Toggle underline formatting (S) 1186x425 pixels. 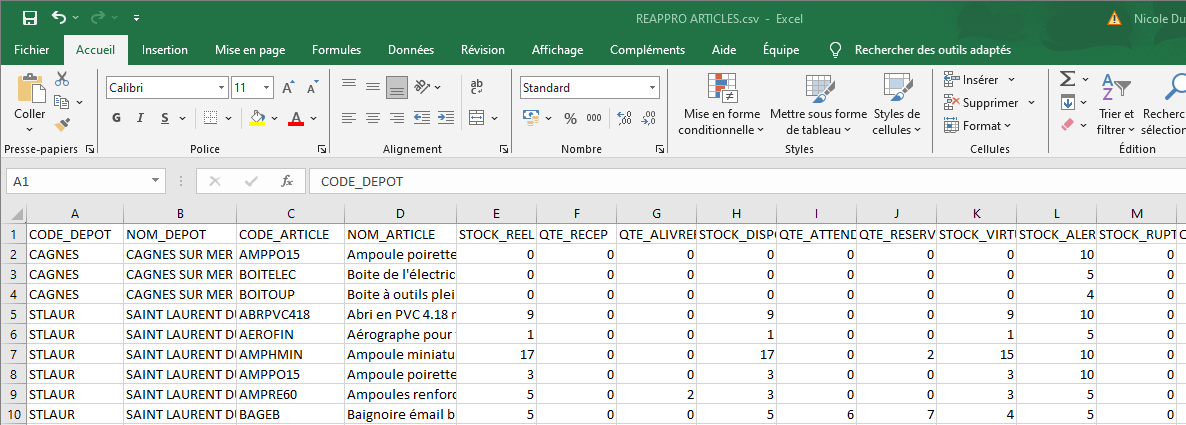(x=164, y=118)
